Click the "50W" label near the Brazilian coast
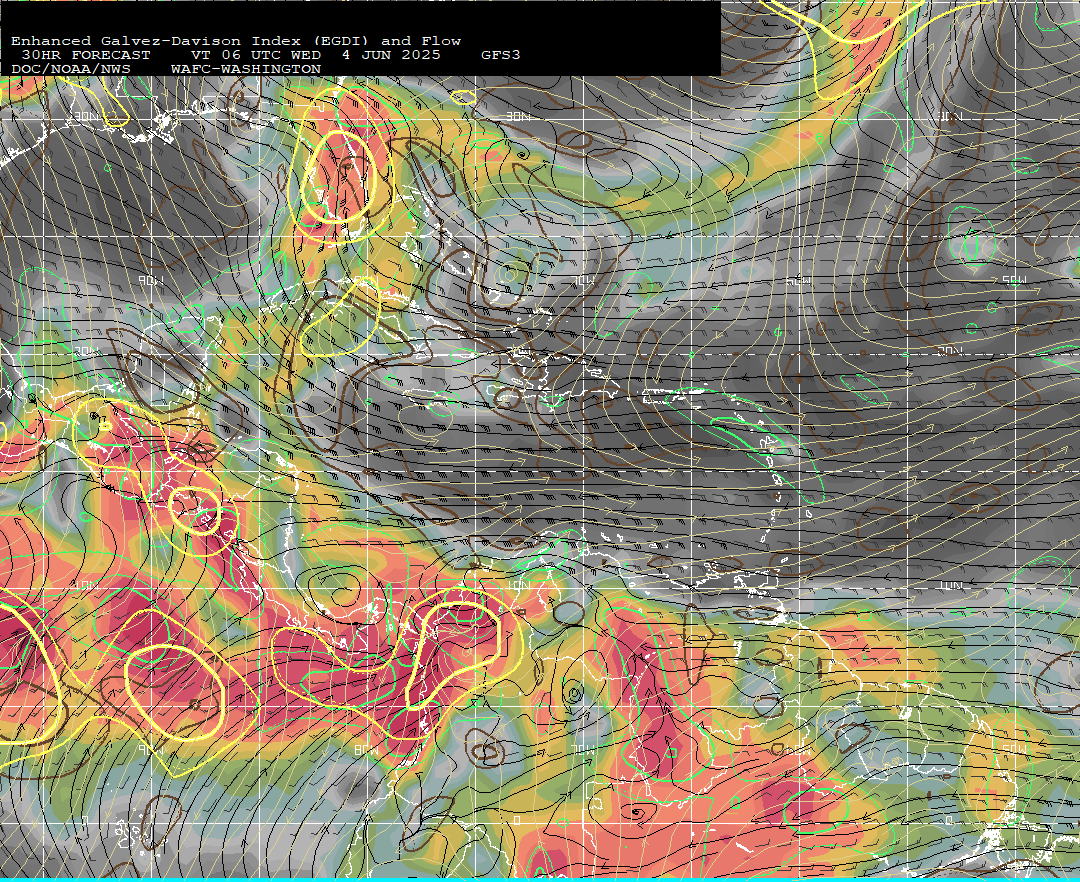 tap(1014, 748)
